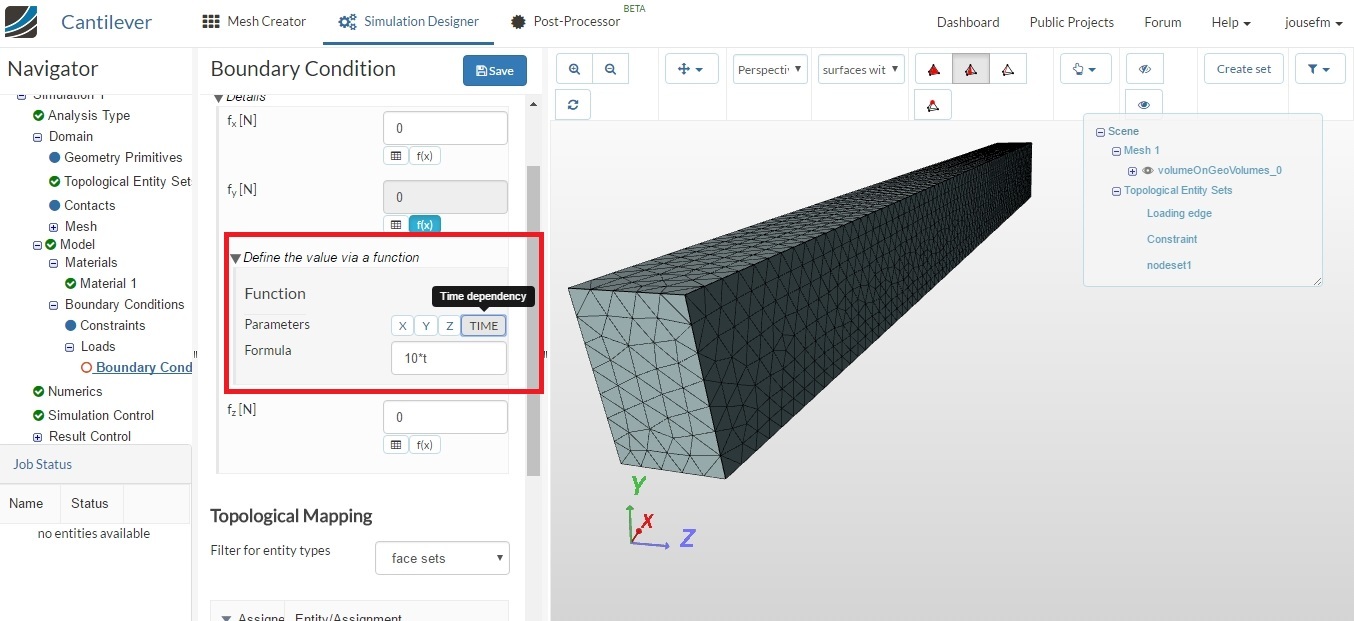Screen dimensions: 1354x621
Task: Click the SimScale logo icon
Action: tap(21, 21)
